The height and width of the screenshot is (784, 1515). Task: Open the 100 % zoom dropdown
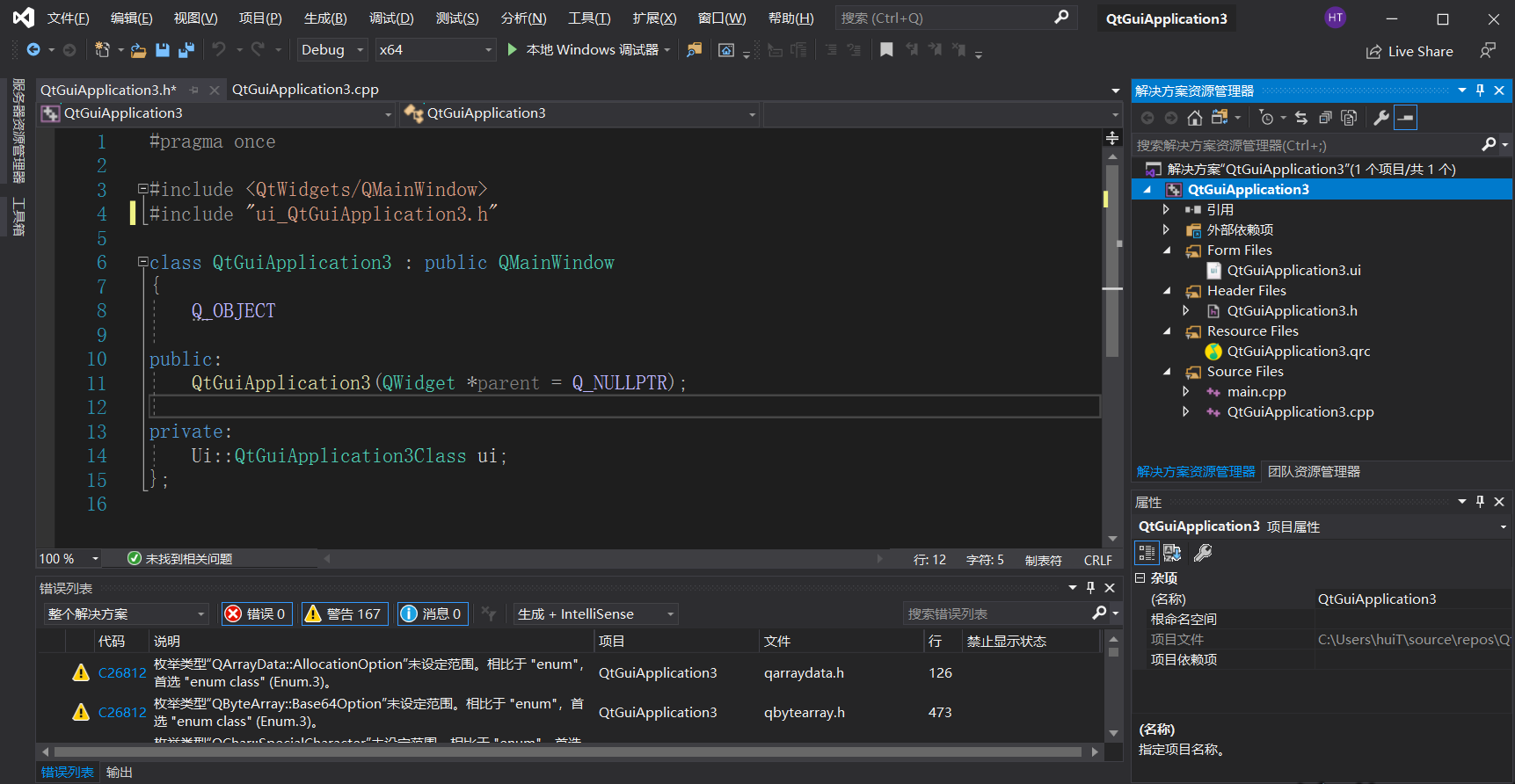pos(69,559)
